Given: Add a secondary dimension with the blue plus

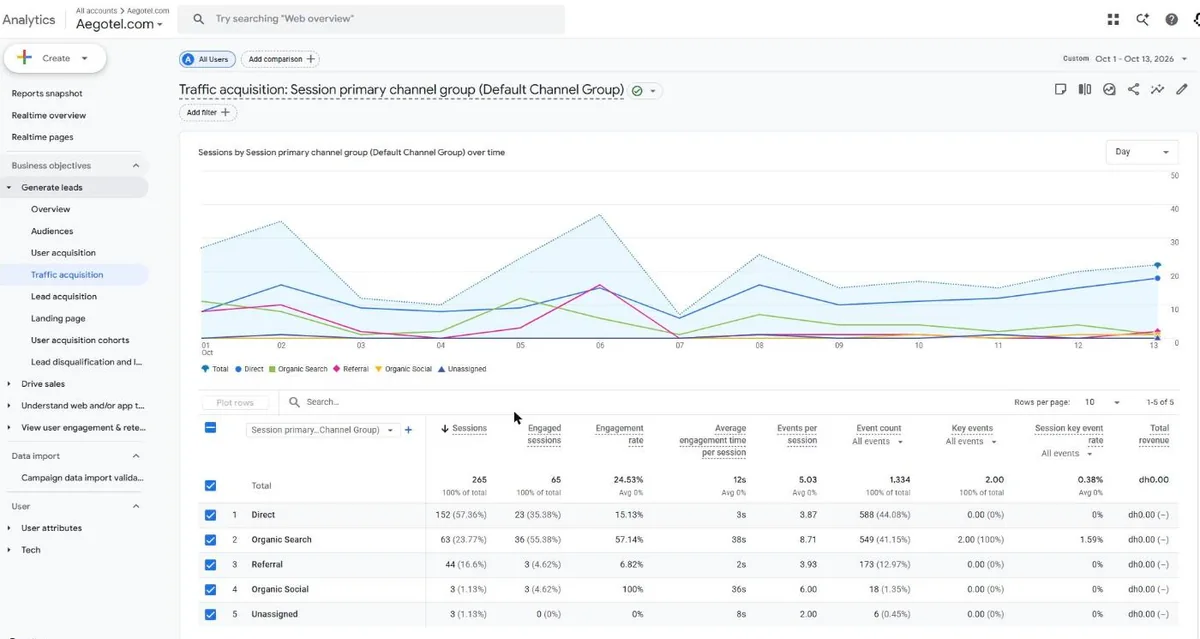Looking at the screenshot, I should 408,430.
